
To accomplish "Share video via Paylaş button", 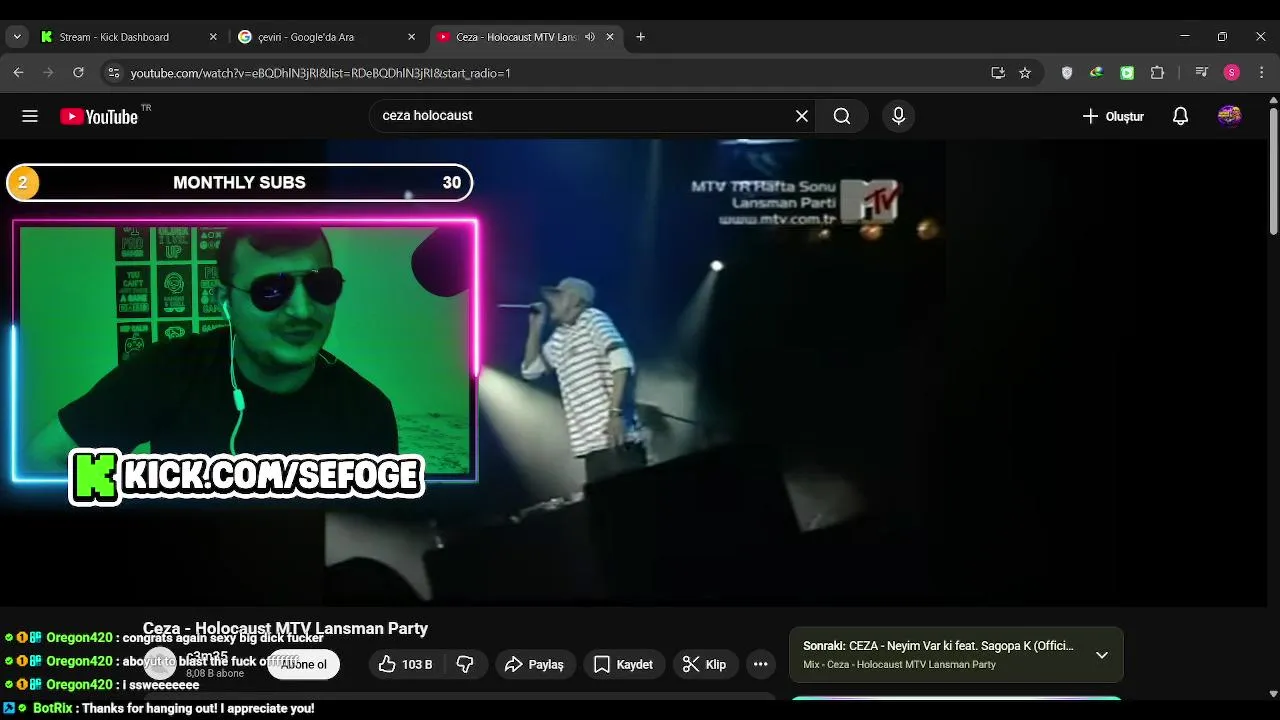I will (x=535, y=664).
